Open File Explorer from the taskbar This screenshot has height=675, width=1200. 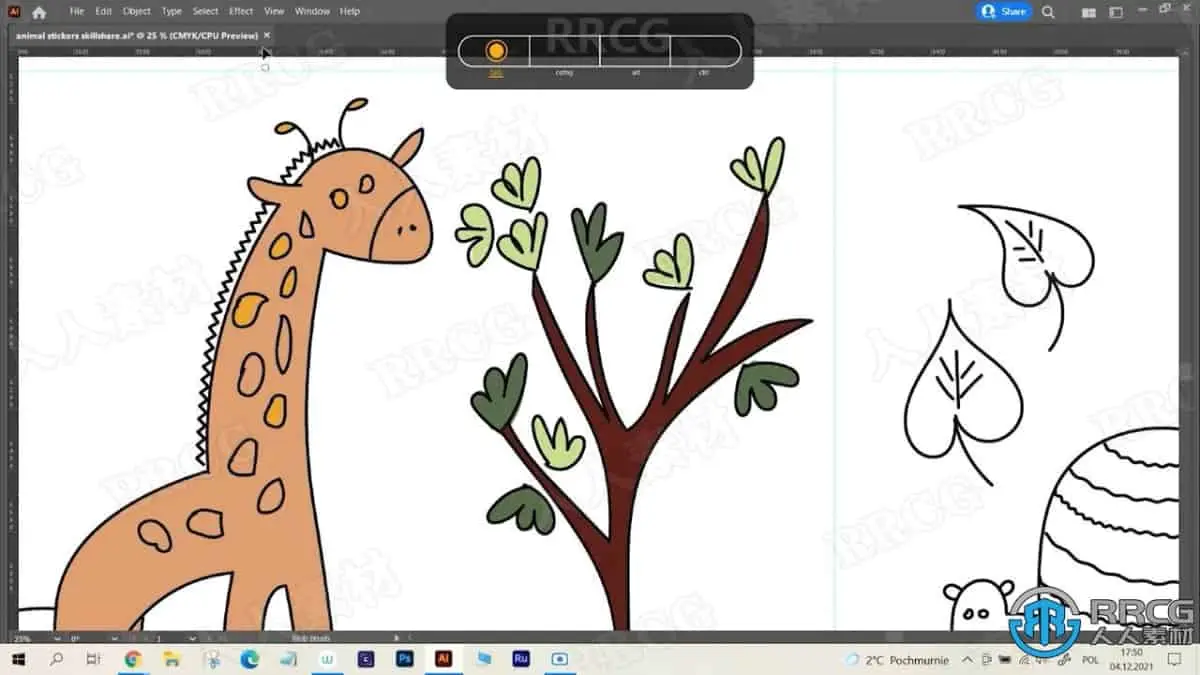(171, 659)
